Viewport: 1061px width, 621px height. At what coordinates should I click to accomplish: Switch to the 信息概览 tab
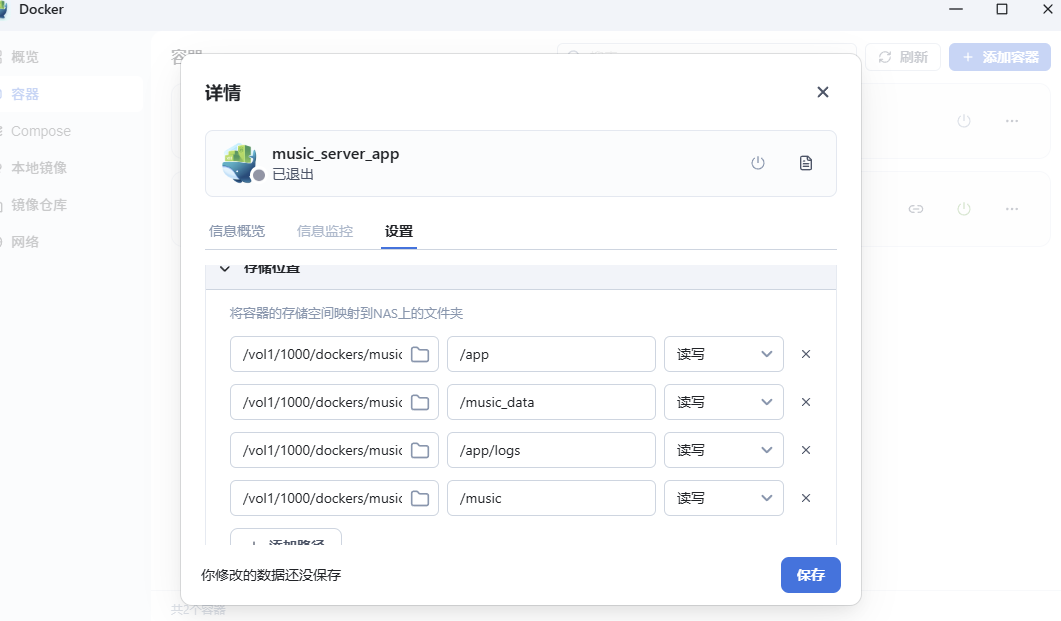(x=237, y=230)
